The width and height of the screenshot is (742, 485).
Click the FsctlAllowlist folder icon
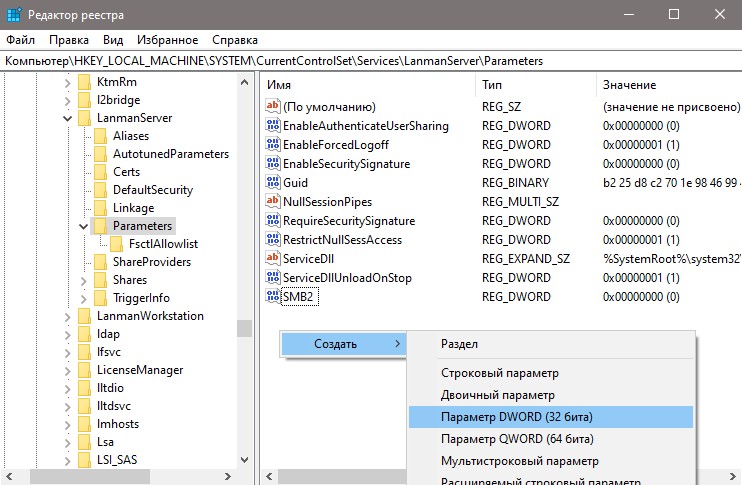(x=117, y=244)
